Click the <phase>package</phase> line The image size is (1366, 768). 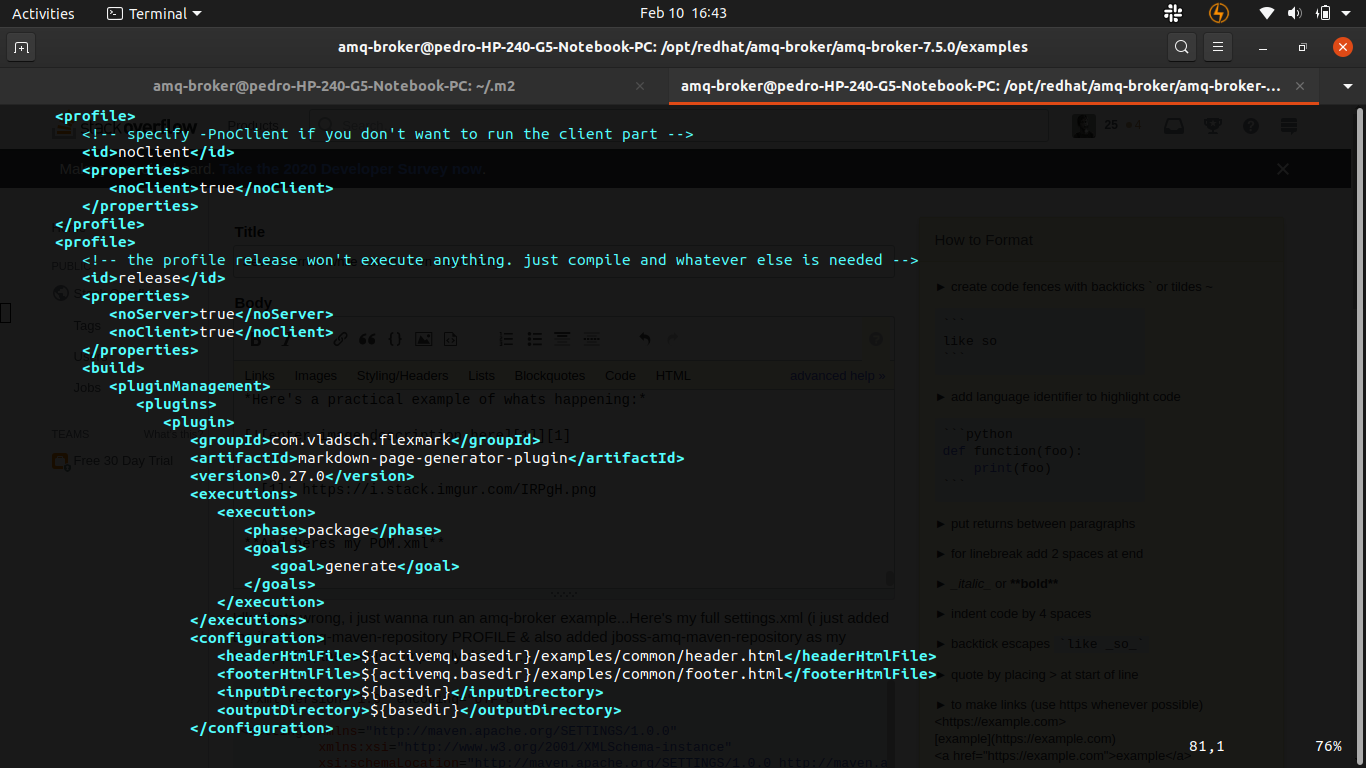(x=343, y=530)
